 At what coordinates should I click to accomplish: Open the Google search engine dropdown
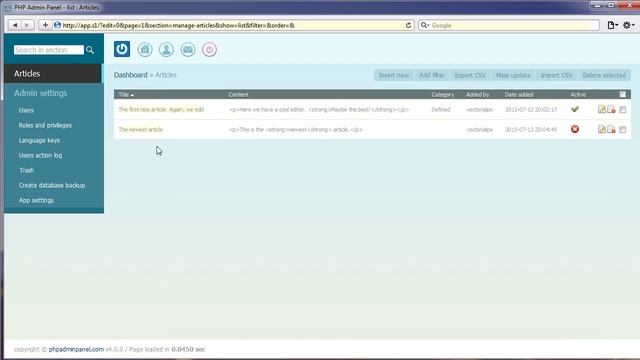tap(425, 25)
